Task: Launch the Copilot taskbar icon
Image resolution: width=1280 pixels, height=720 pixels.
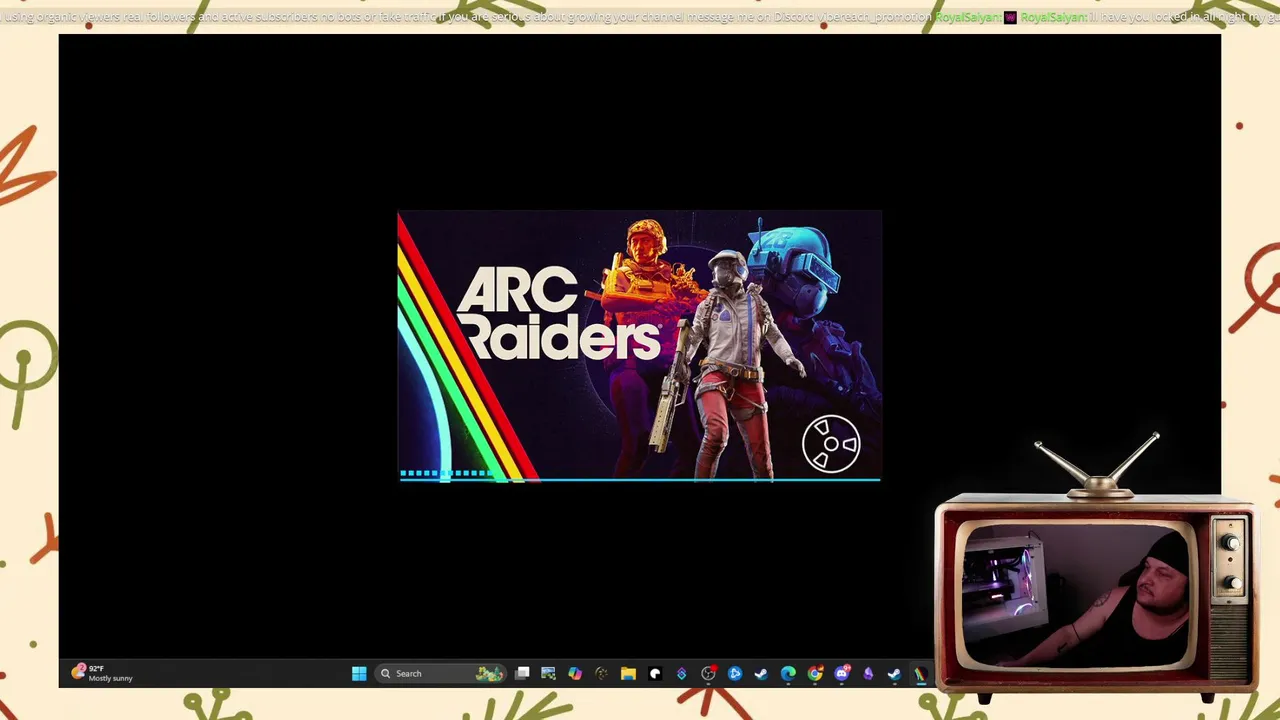Action: pyautogui.click(x=575, y=673)
